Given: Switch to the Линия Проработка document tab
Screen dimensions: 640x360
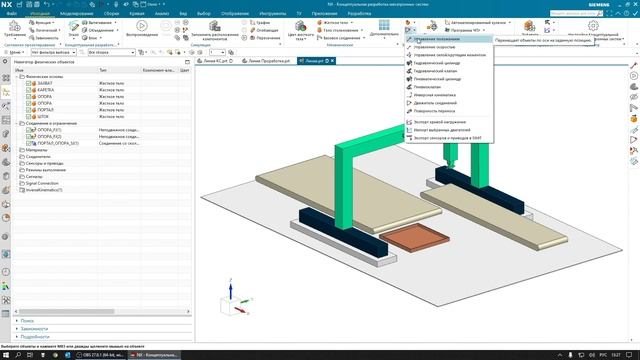Looking at the screenshot, I should (266, 61).
